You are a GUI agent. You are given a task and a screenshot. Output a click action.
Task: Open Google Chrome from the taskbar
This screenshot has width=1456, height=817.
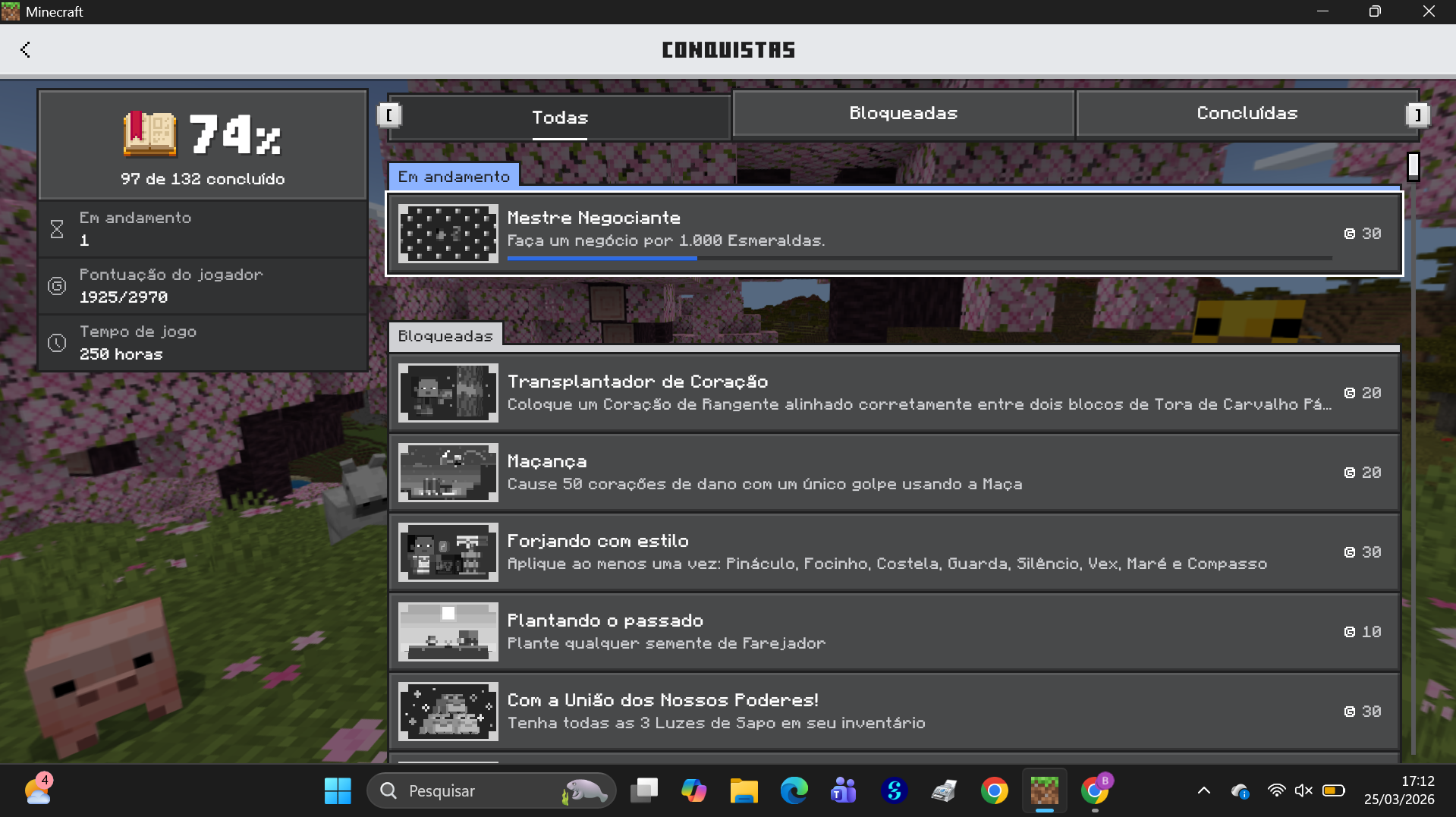pyautogui.click(x=994, y=791)
